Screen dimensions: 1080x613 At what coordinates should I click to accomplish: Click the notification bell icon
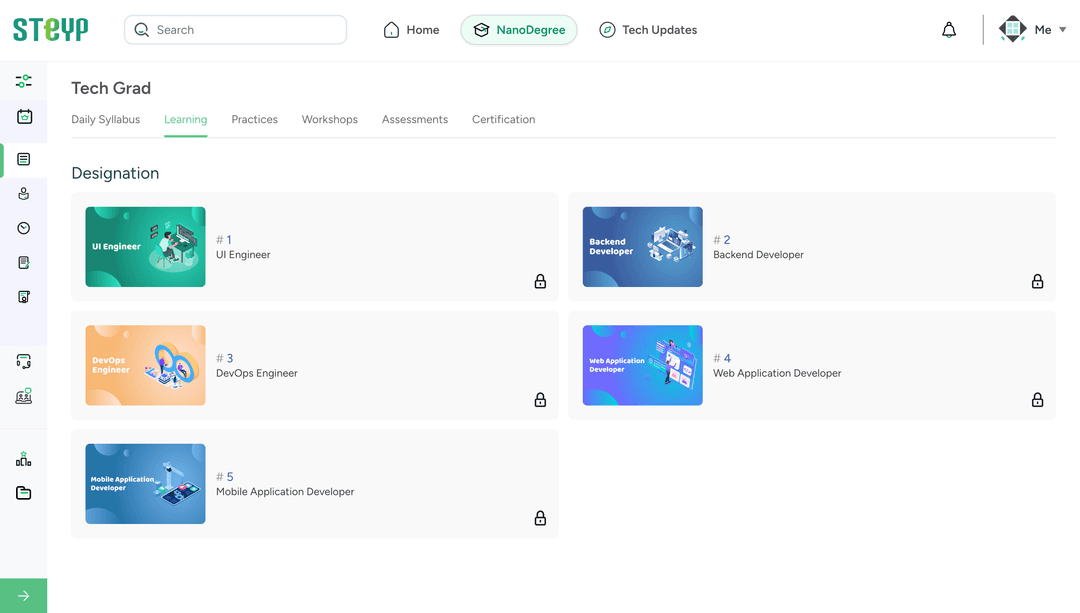(x=949, y=30)
